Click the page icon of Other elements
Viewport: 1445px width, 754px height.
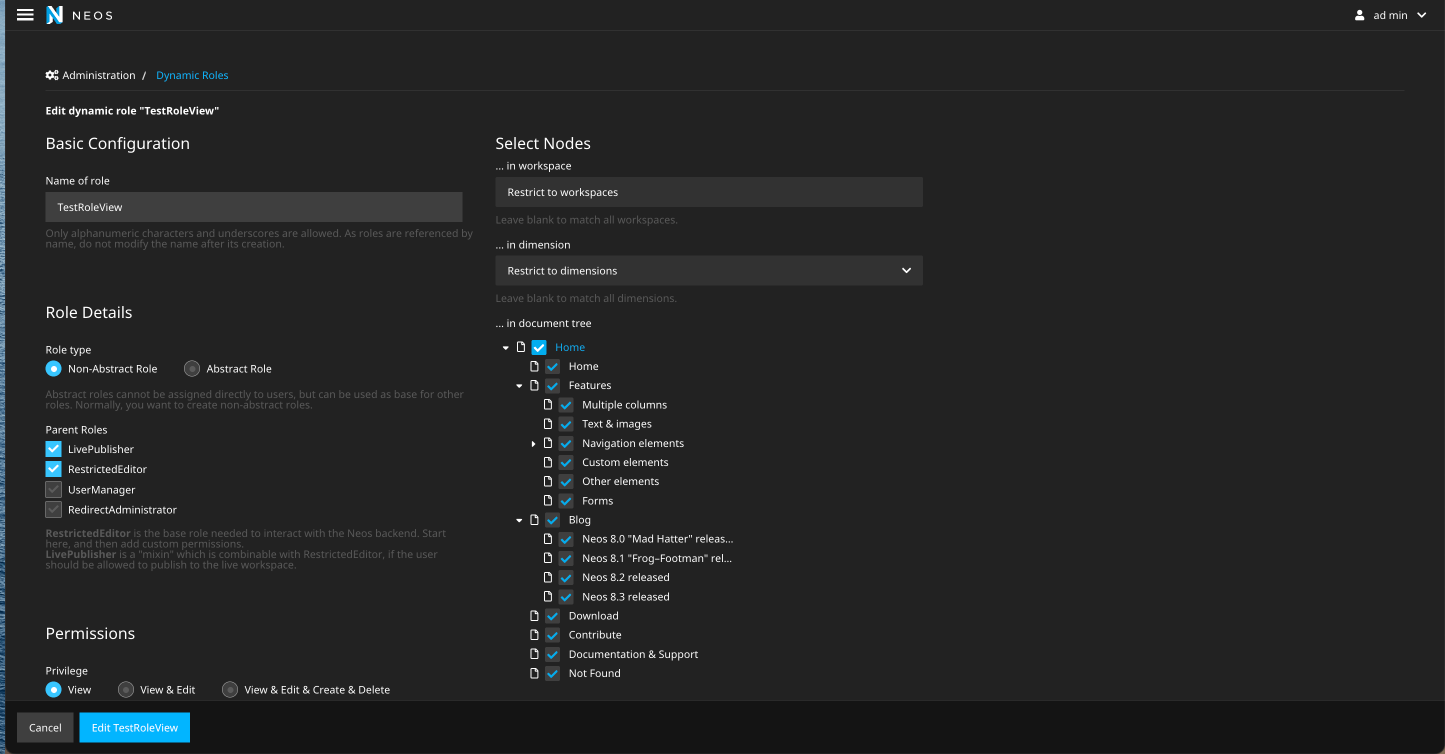(548, 481)
